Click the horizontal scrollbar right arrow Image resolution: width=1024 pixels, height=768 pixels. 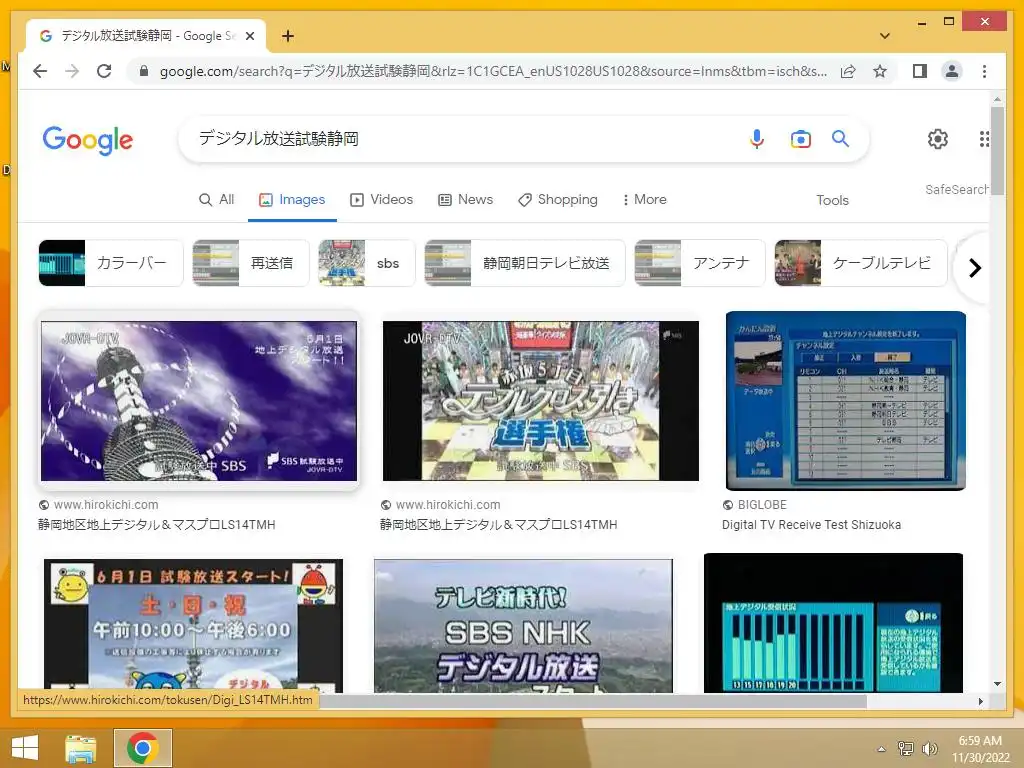(980, 701)
